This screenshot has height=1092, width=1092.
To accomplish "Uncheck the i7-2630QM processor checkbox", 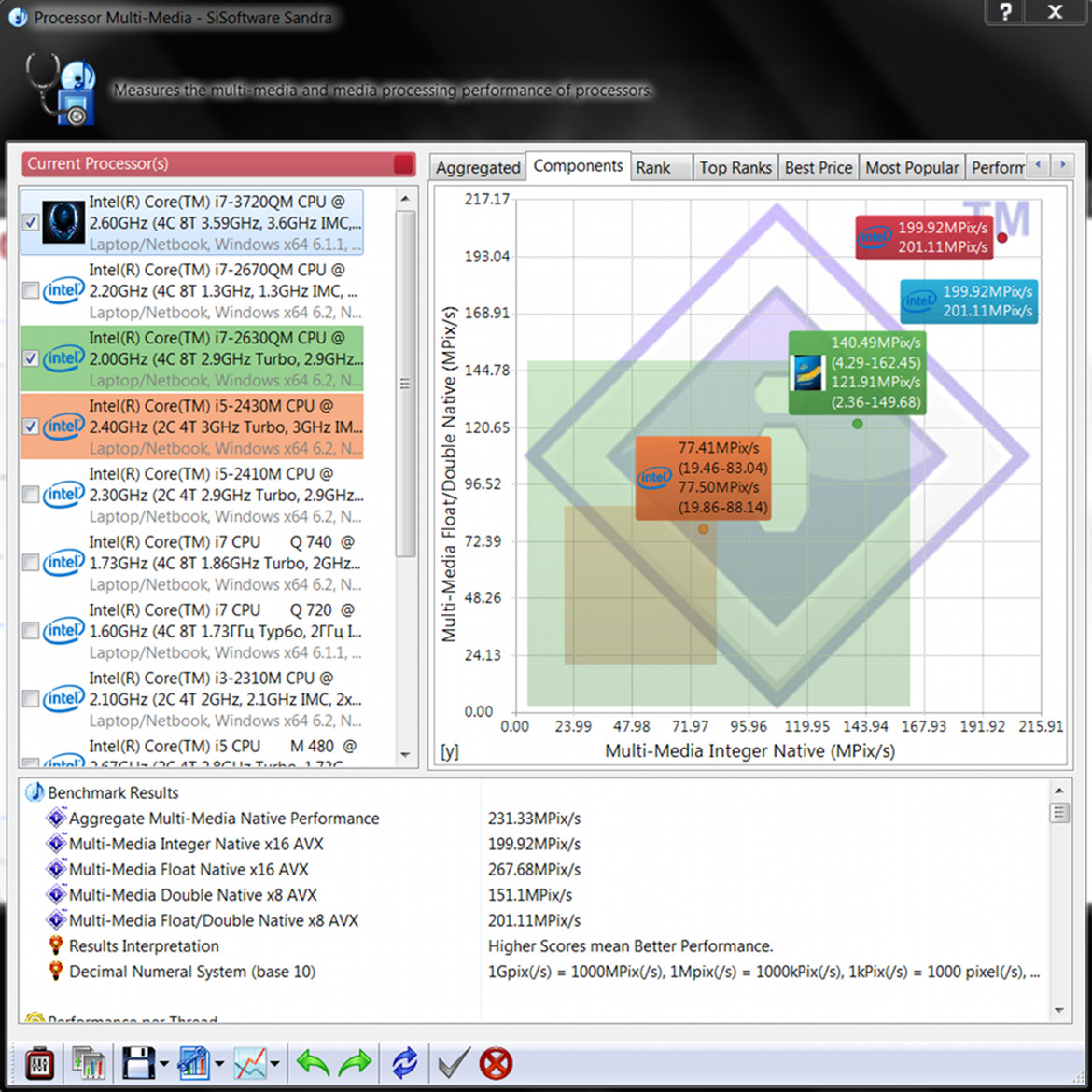I will (x=31, y=358).
